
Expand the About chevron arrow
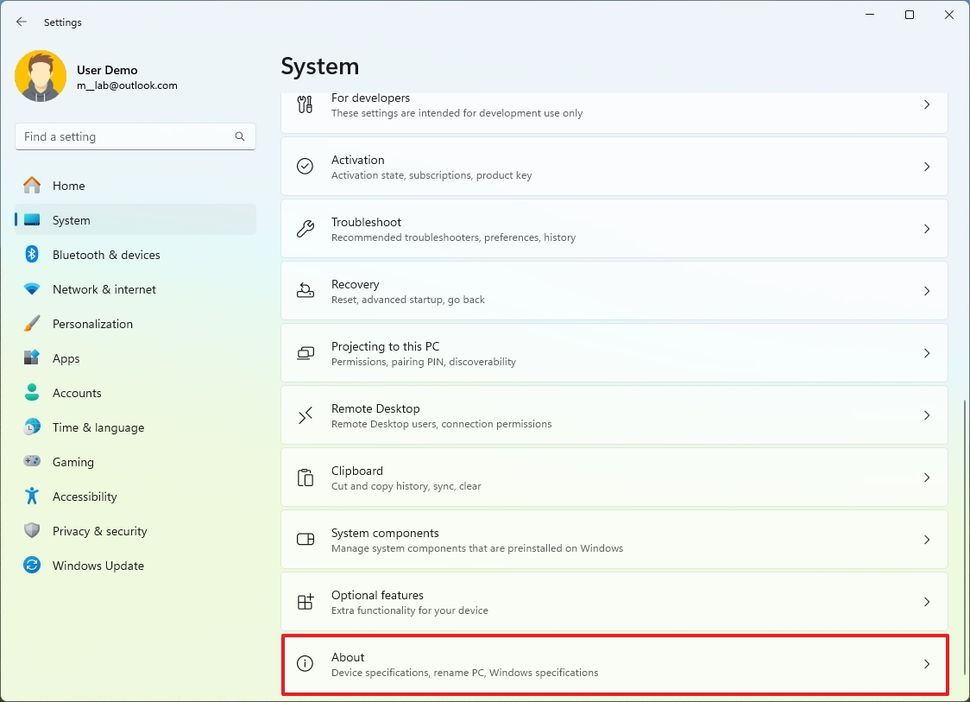click(926, 664)
